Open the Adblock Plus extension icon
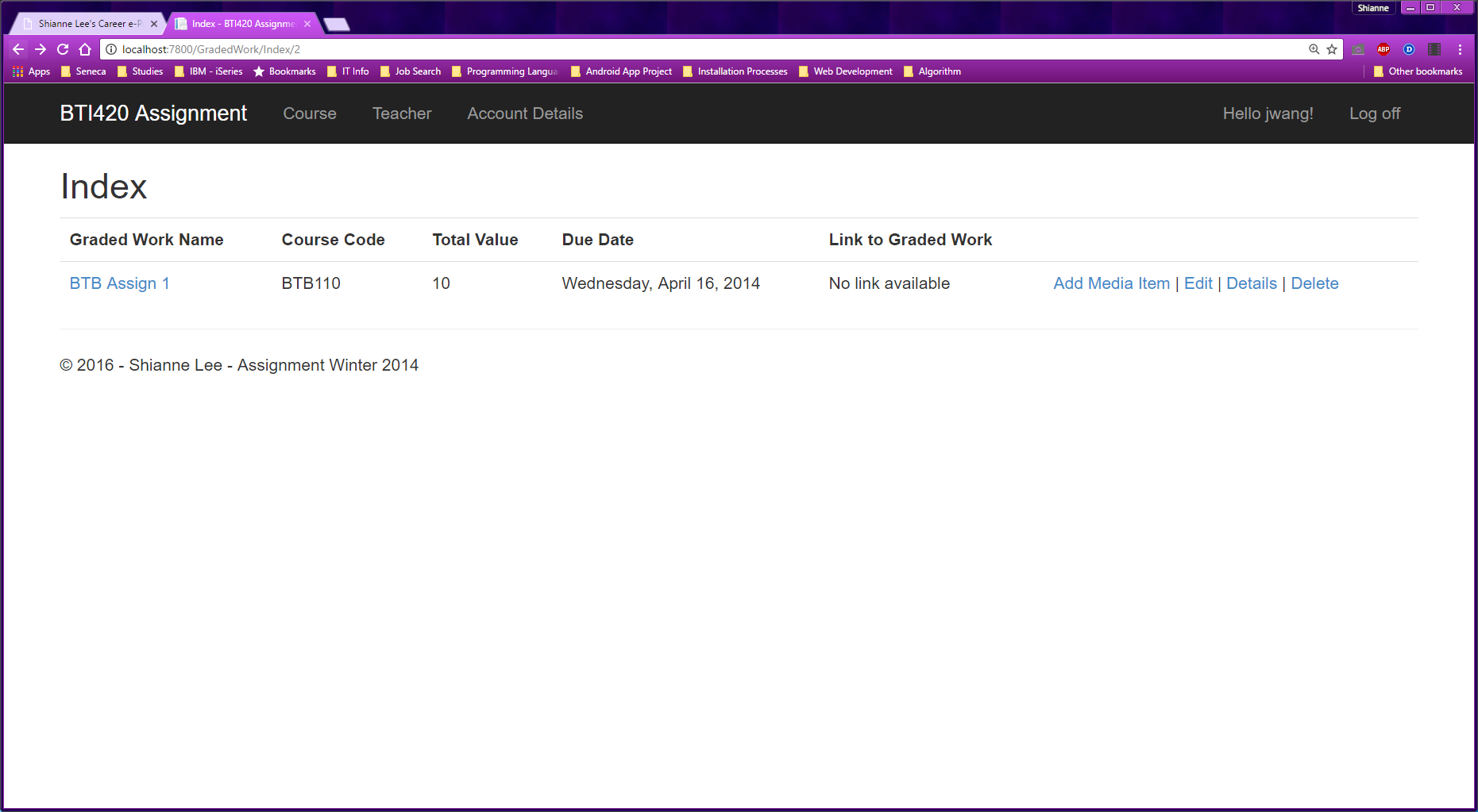 [1383, 49]
